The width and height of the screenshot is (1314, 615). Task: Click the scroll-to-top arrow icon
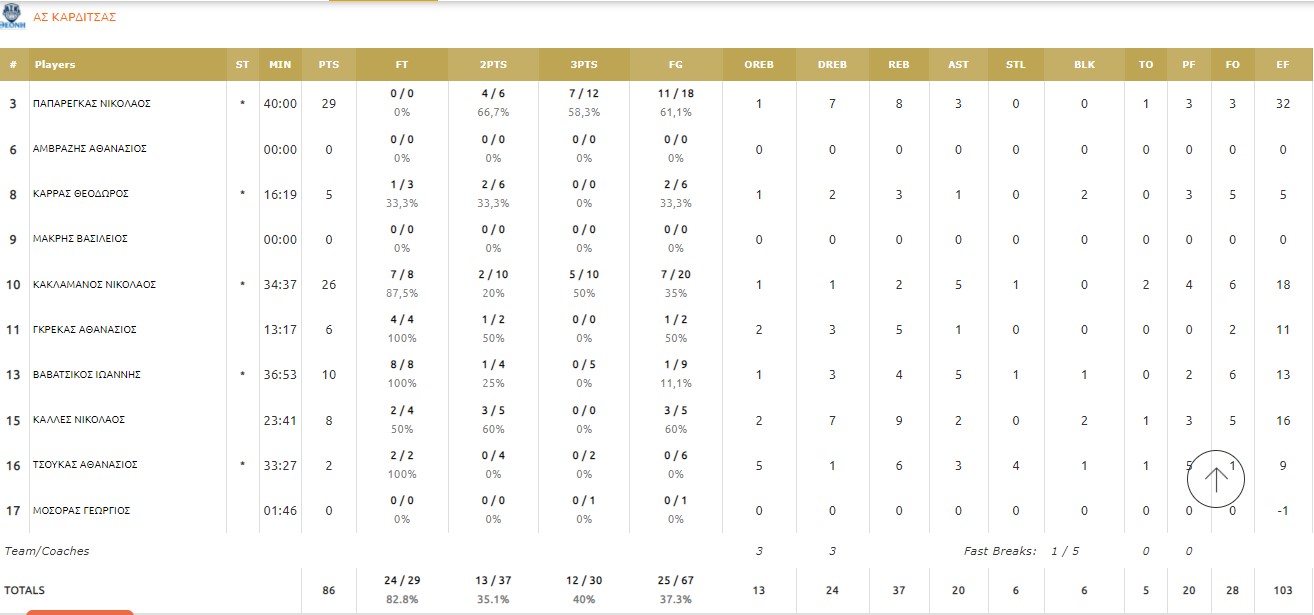coord(1215,479)
